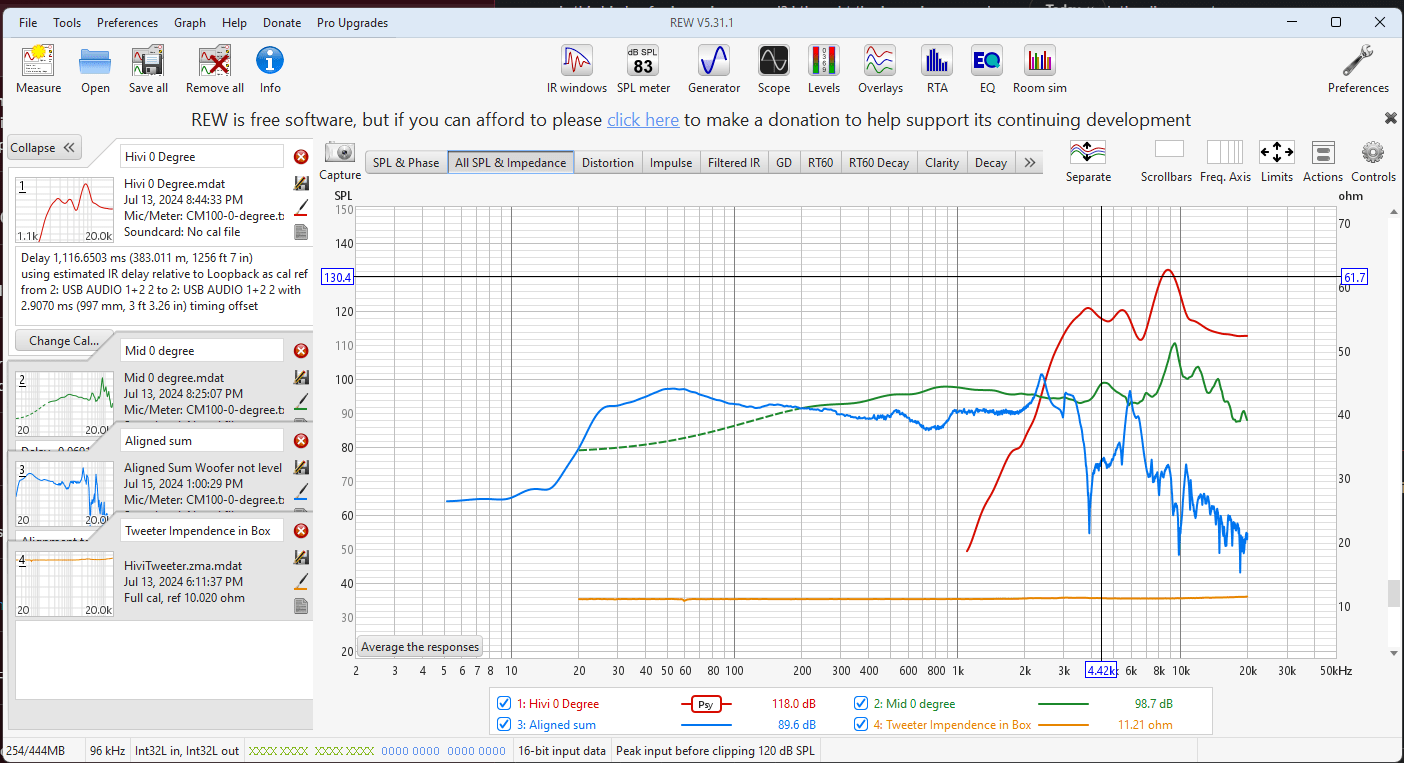The width and height of the screenshot is (1404, 763).
Task: Switch to the Impulse tab
Action: (x=671, y=162)
